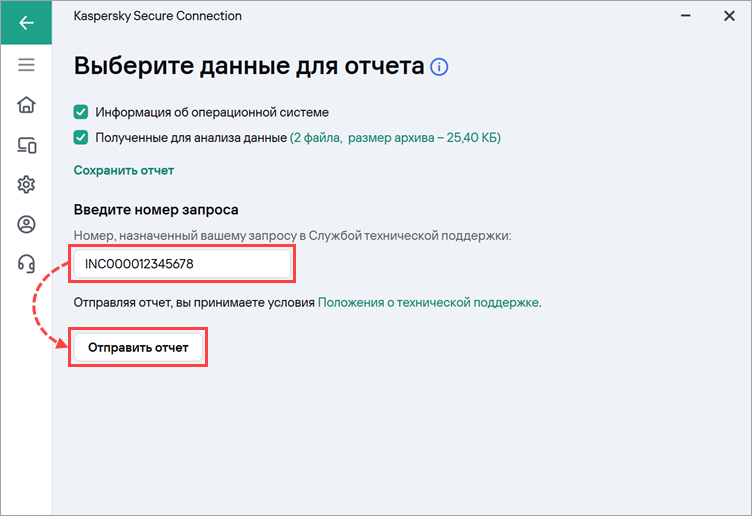Click the request number input field
Viewport: 752px width, 516px height.
(182, 264)
